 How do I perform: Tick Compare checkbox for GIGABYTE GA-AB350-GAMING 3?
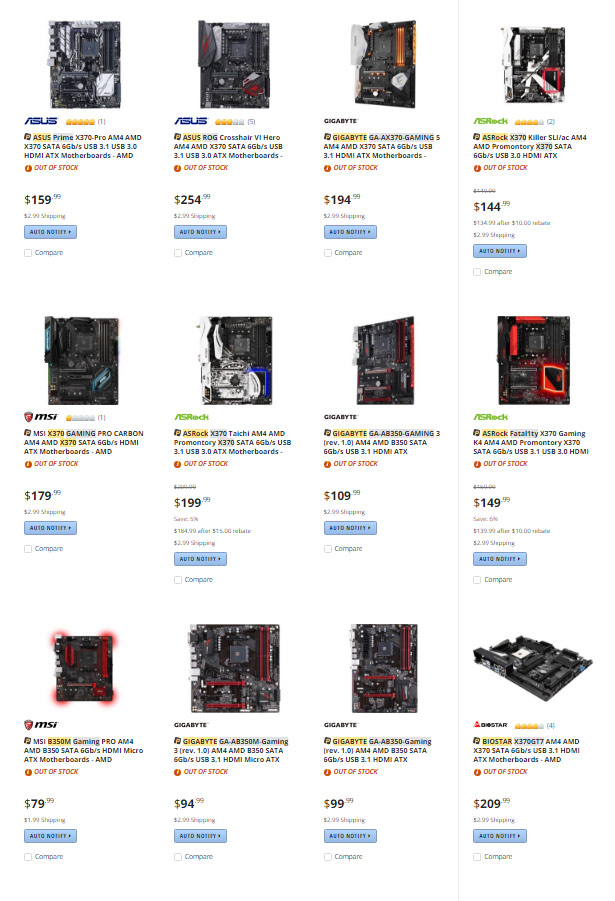click(x=328, y=549)
